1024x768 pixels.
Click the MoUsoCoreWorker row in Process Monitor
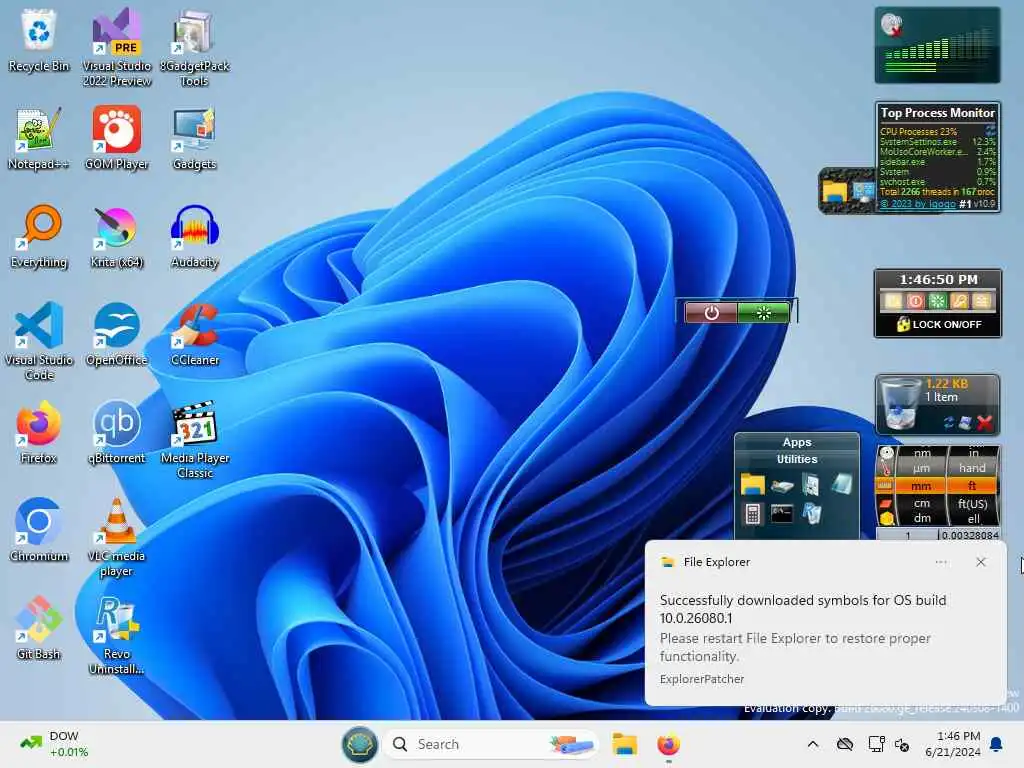[x=937, y=152]
